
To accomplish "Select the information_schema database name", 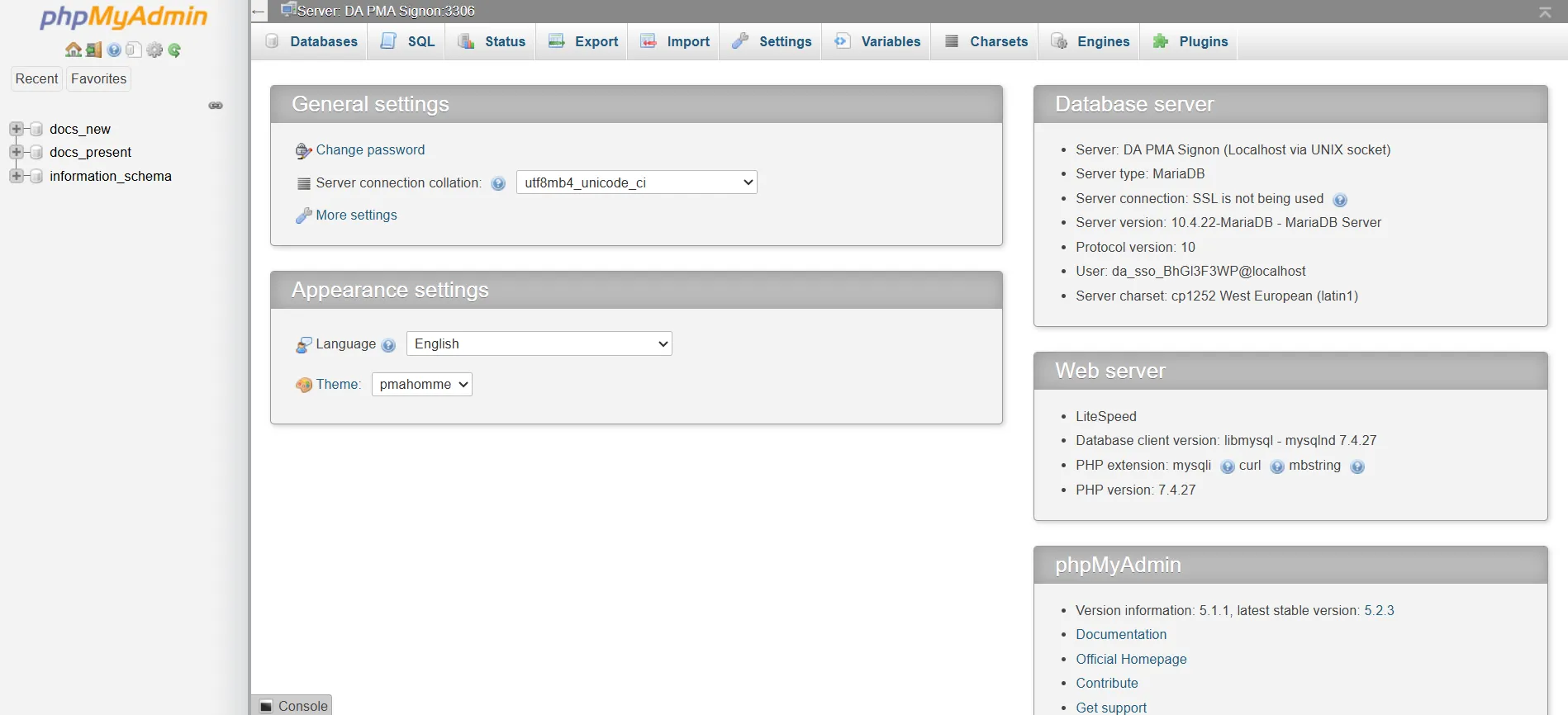I will coord(111,177).
